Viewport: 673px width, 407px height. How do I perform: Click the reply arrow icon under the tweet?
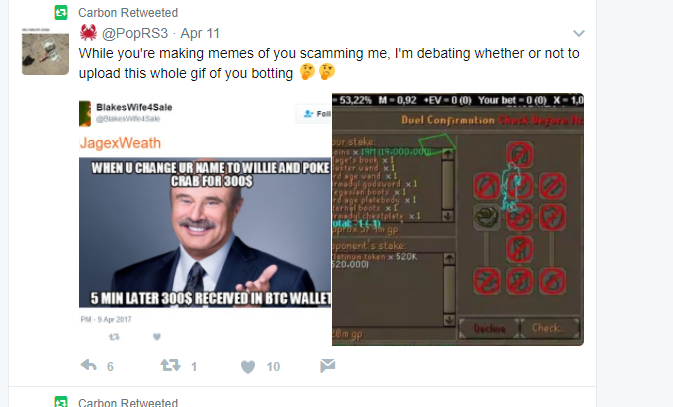[x=89, y=365]
